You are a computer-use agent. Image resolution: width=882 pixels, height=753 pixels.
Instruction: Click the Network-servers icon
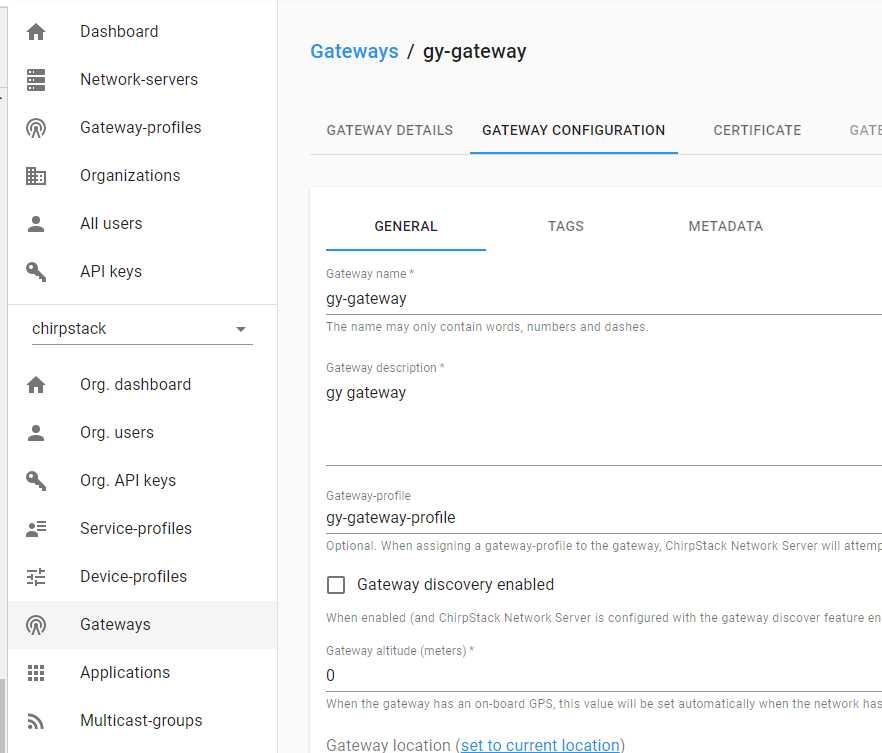(x=36, y=80)
